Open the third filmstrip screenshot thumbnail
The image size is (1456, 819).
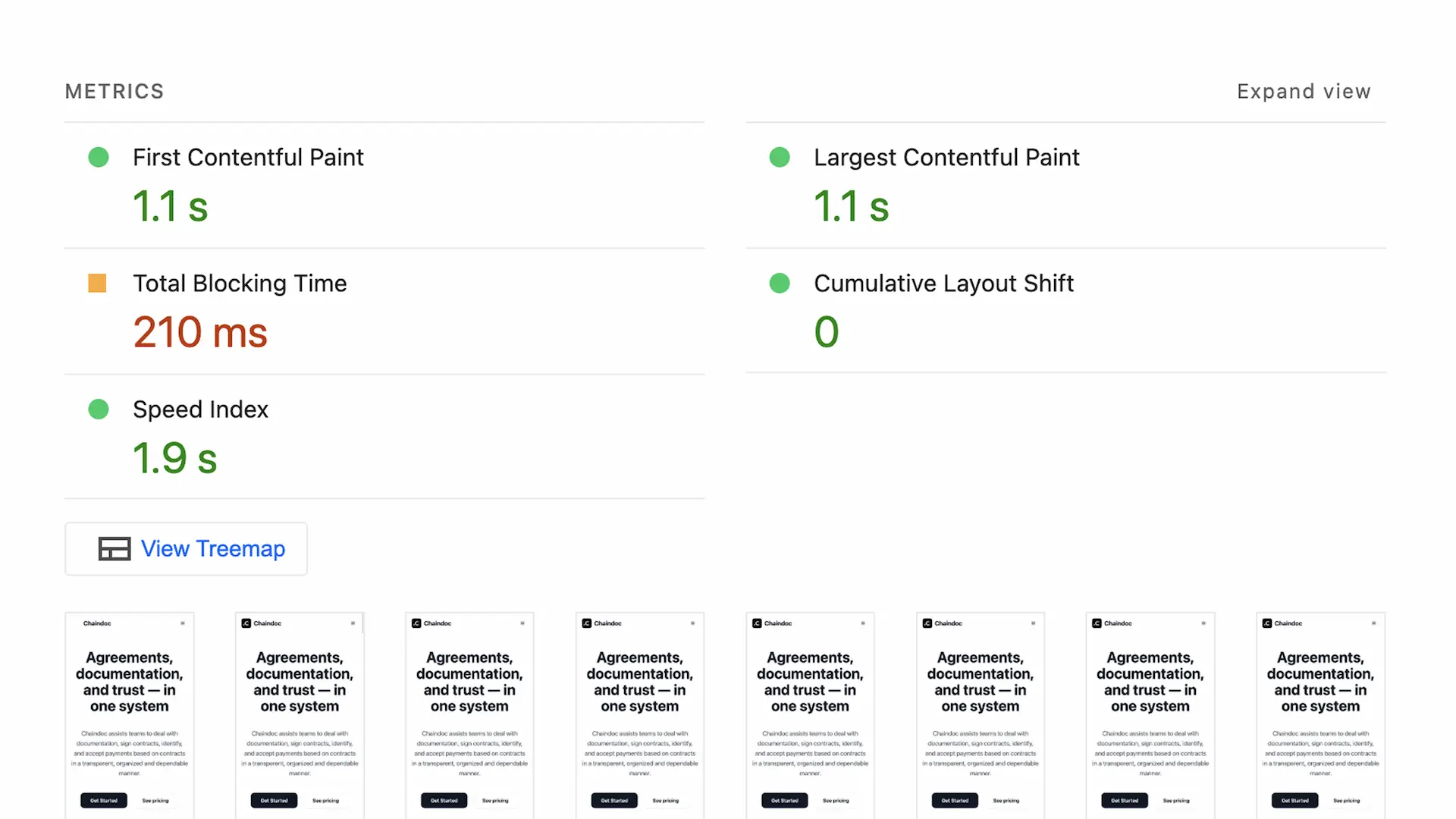[x=469, y=715]
